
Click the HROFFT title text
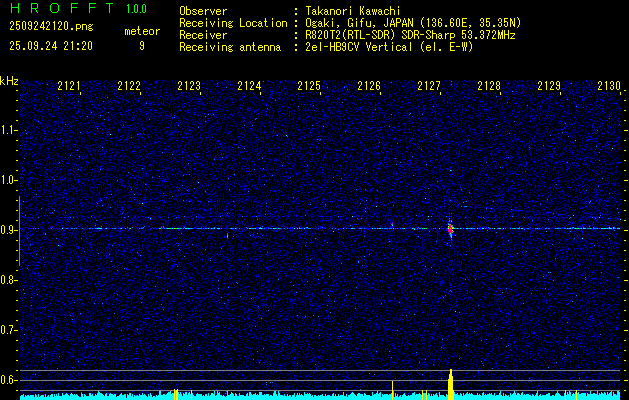tap(62, 8)
